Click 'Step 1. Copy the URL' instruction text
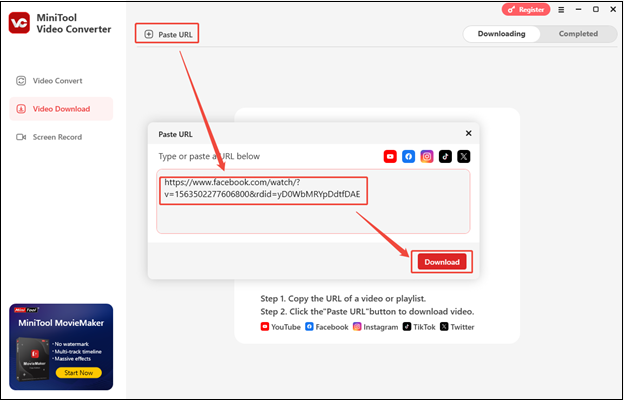This screenshot has height=400, width=624. [x=343, y=299]
